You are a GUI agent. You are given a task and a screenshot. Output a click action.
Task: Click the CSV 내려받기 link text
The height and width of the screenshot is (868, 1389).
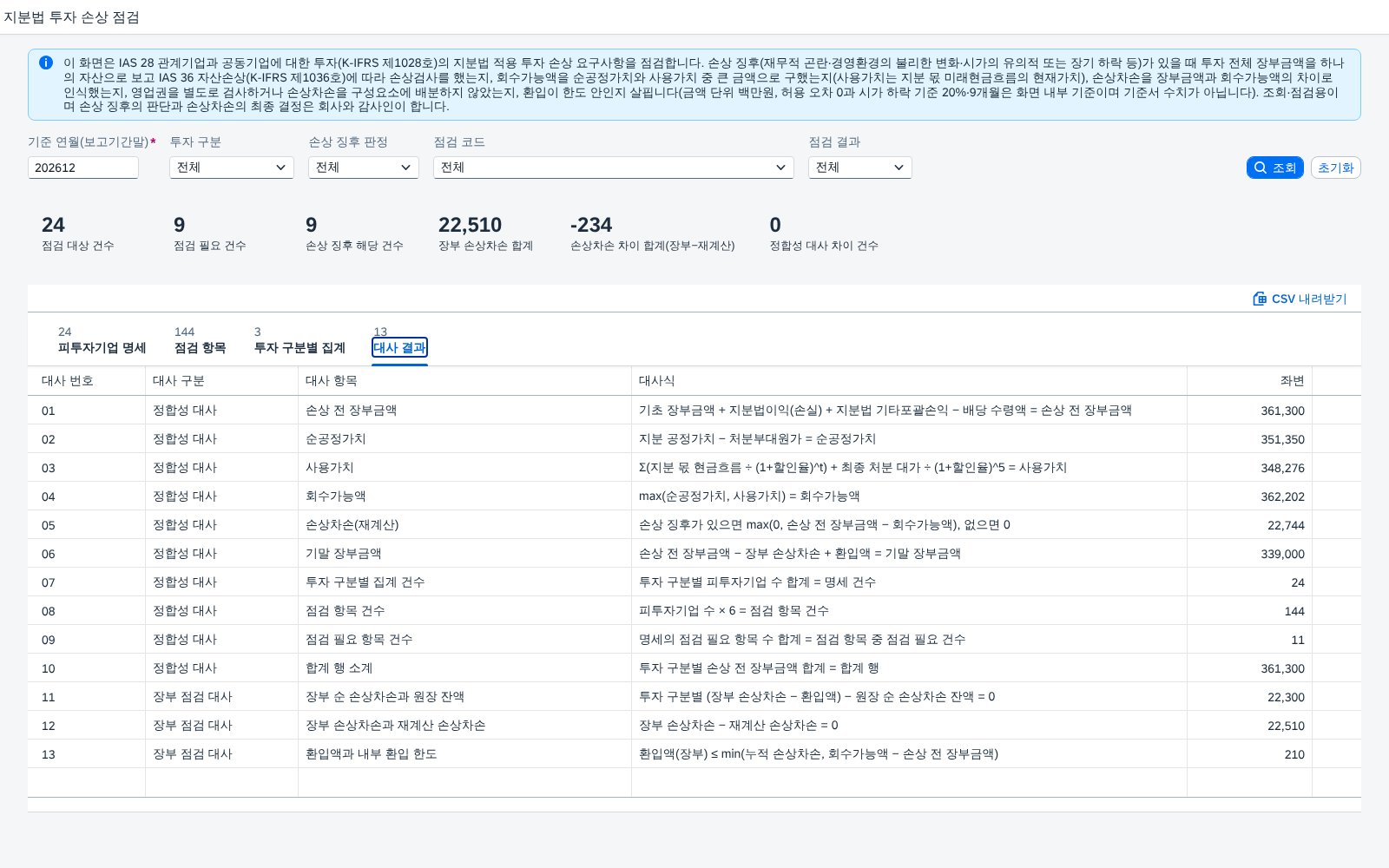click(x=1309, y=299)
